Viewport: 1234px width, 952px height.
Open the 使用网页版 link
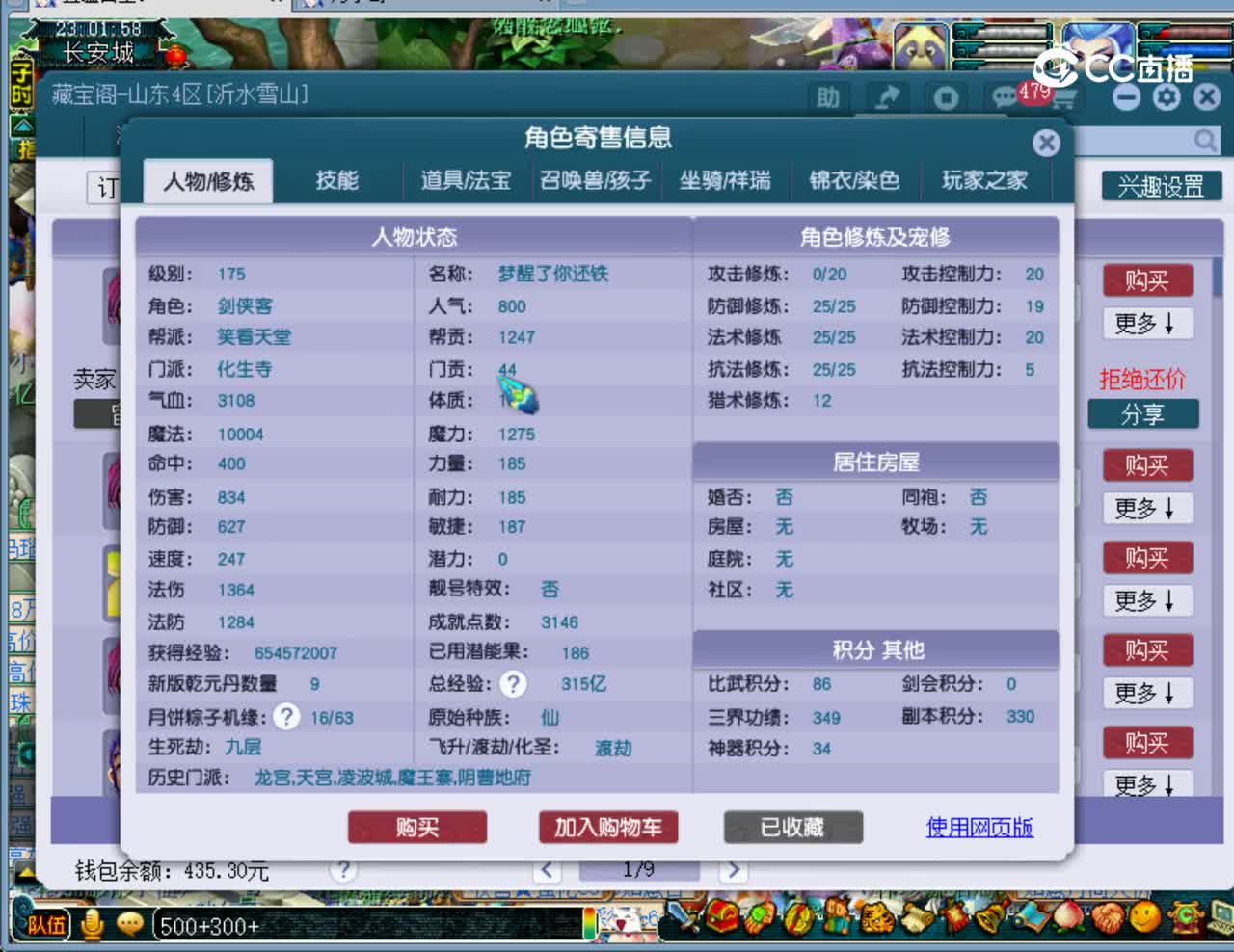(979, 827)
